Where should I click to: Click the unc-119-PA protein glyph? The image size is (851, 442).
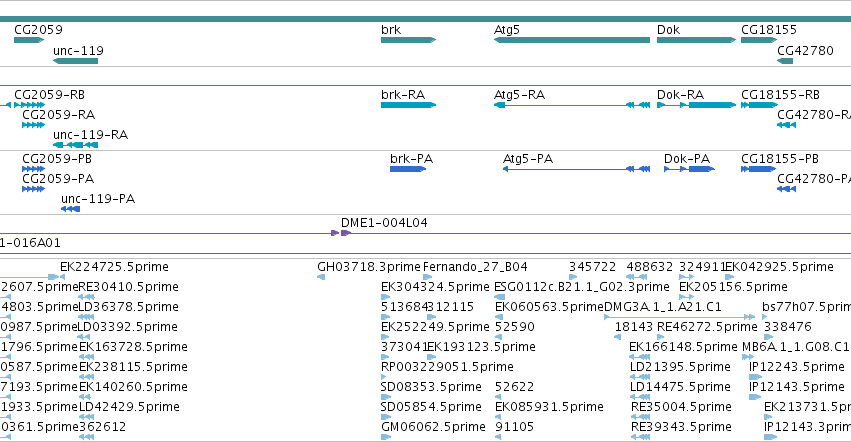[71, 209]
